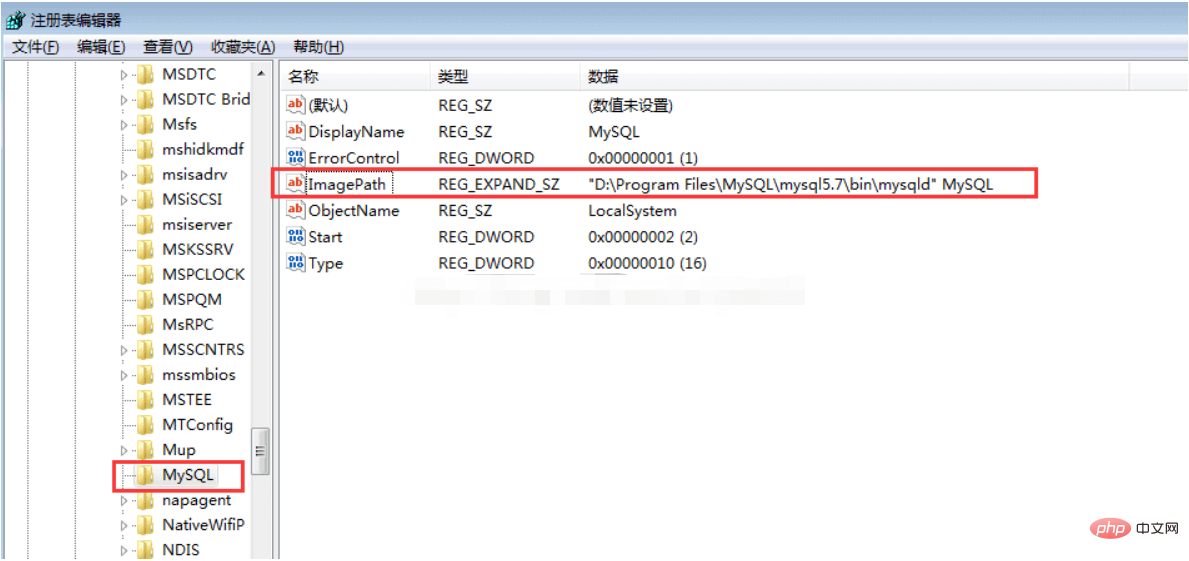Expand the Msfs tree node

(x=124, y=125)
